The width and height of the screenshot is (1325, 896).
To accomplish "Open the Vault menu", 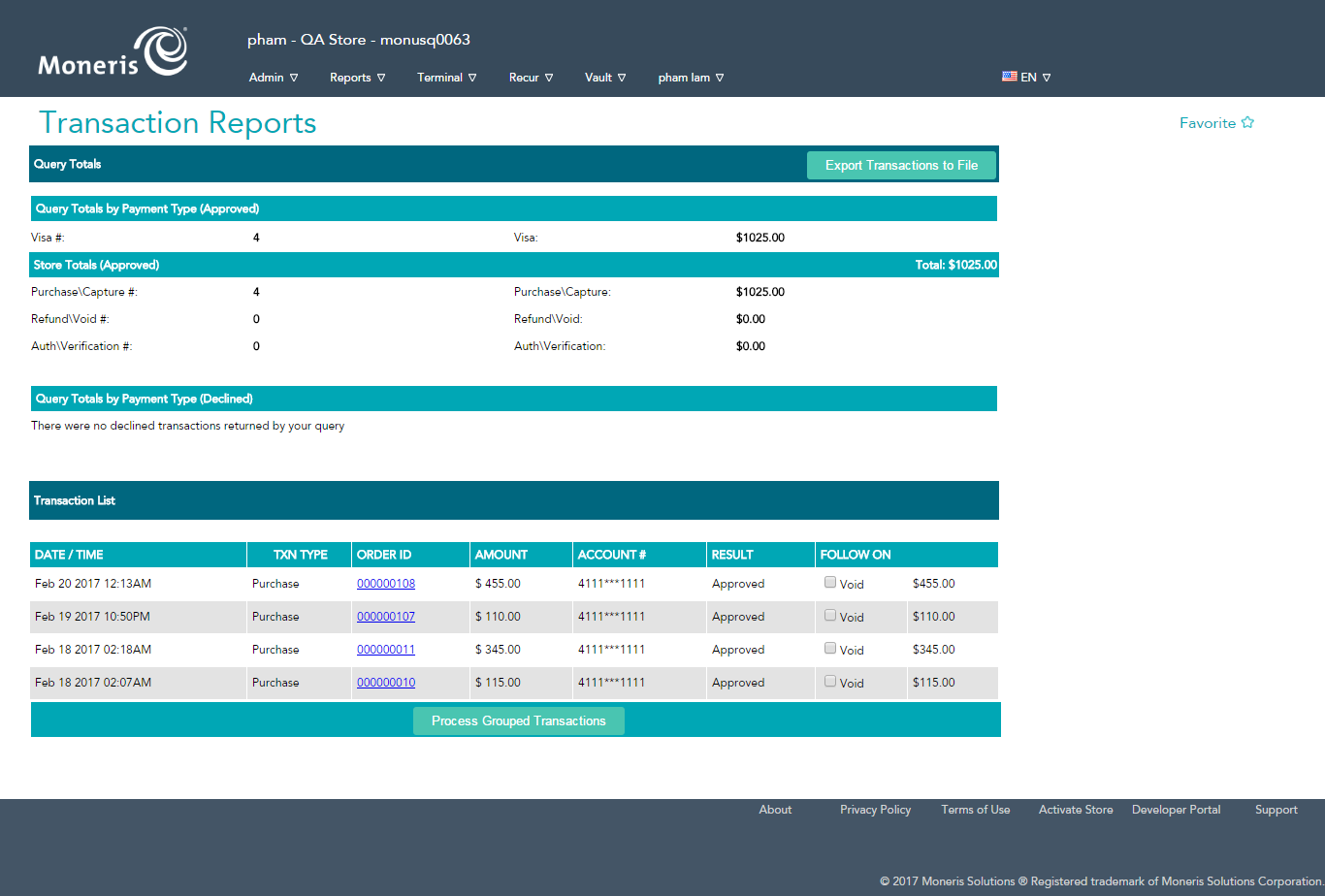I will pos(605,78).
